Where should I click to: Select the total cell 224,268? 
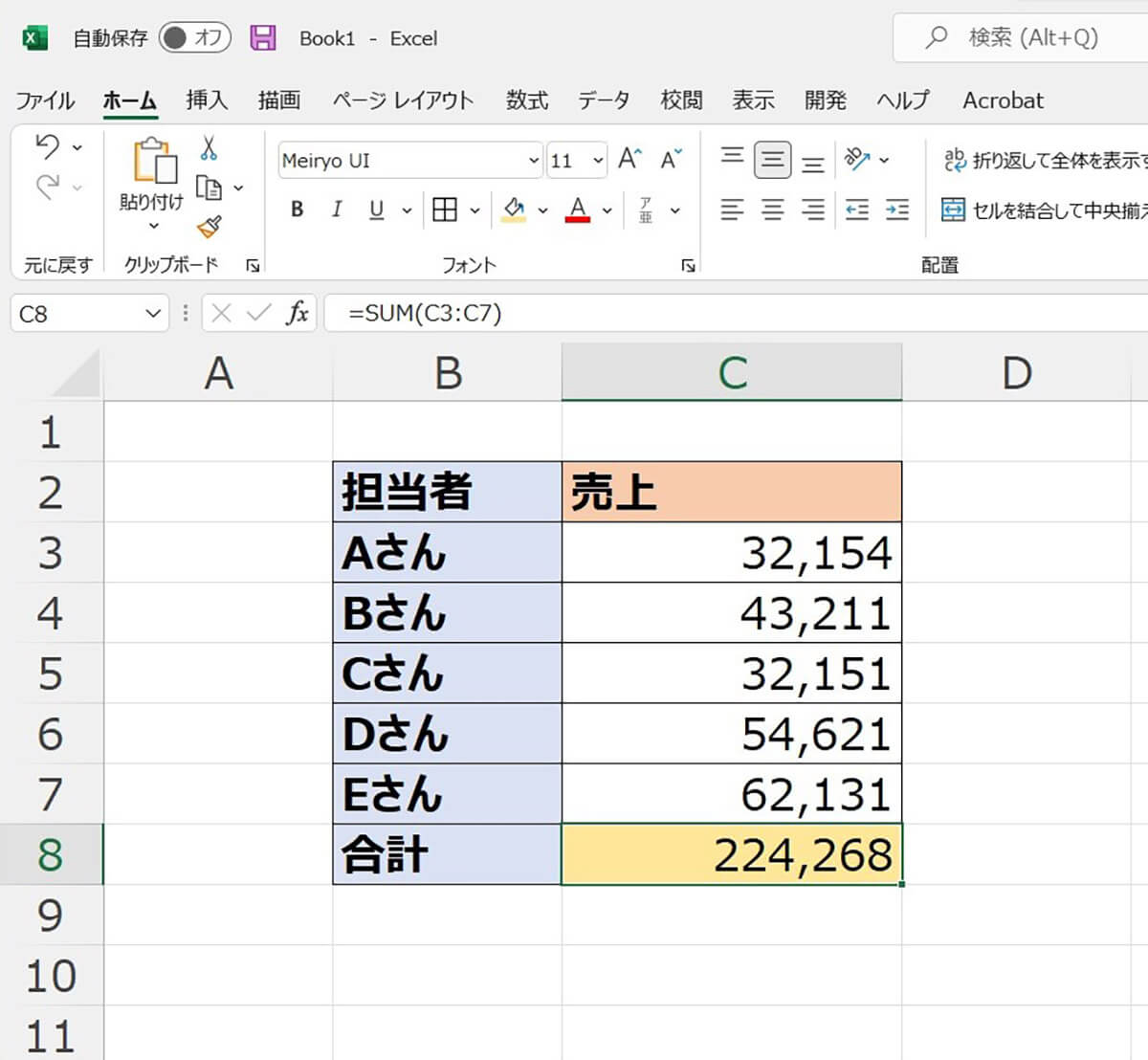pos(732,854)
